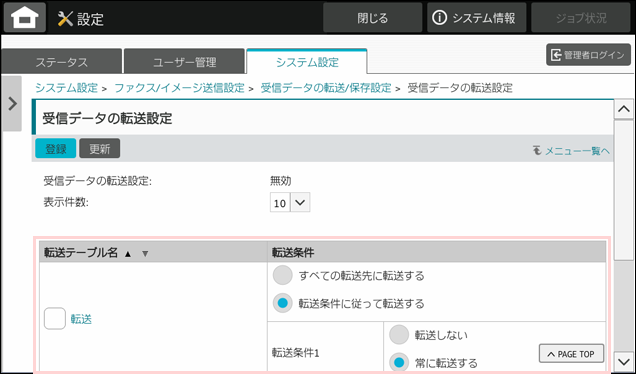
Task: Switch to the ステータス tab
Action: (62, 61)
